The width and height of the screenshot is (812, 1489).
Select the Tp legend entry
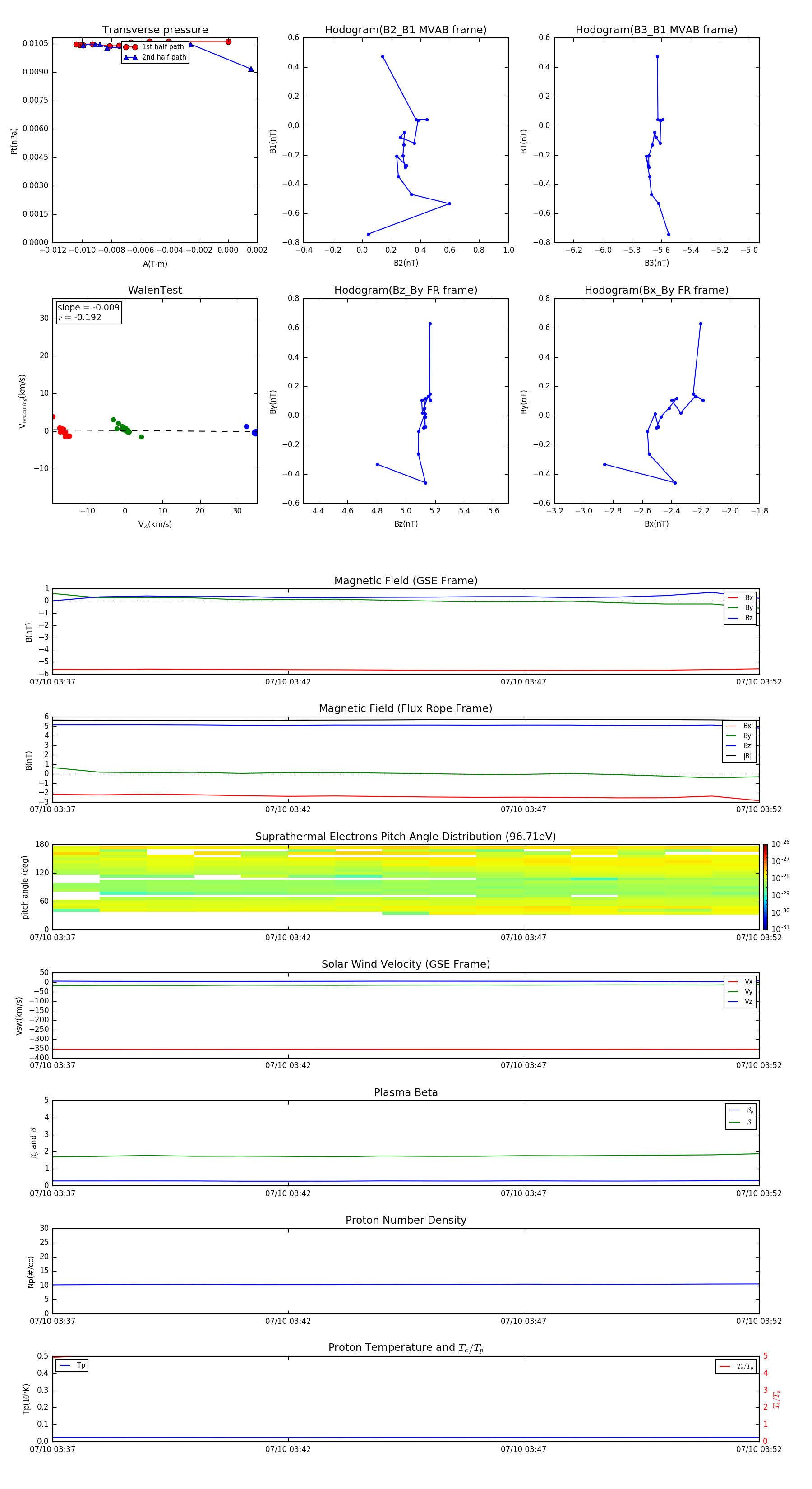[72, 1365]
